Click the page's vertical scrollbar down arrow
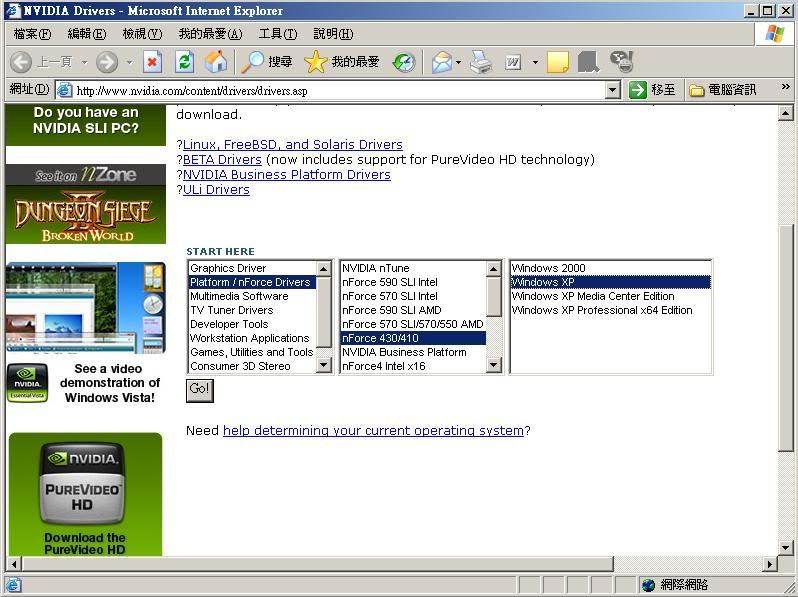This screenshot has width=798, height=597. (786, 547)
